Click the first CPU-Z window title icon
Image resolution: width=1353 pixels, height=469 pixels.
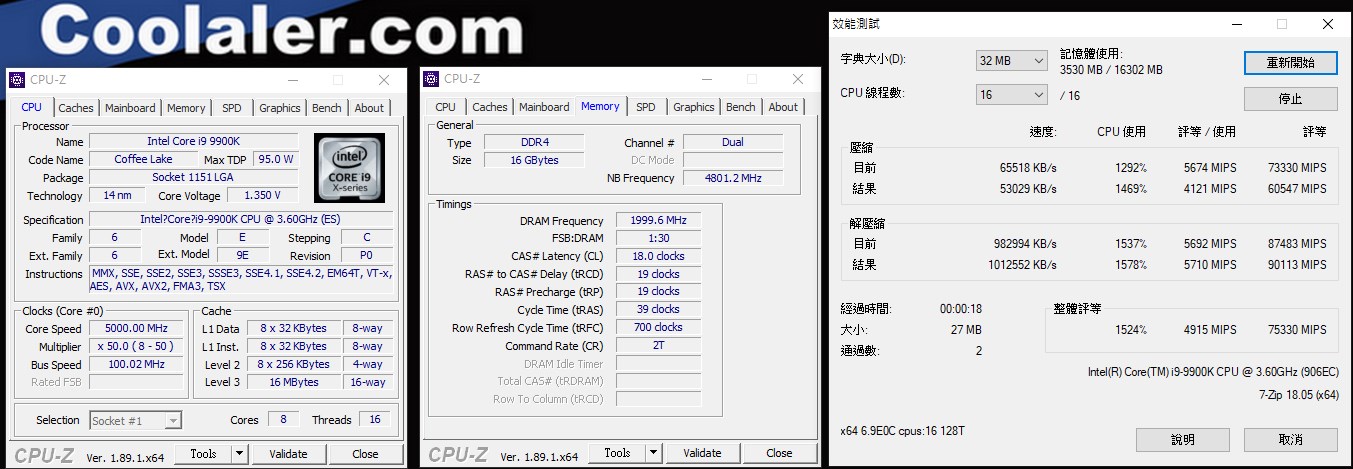18,80
